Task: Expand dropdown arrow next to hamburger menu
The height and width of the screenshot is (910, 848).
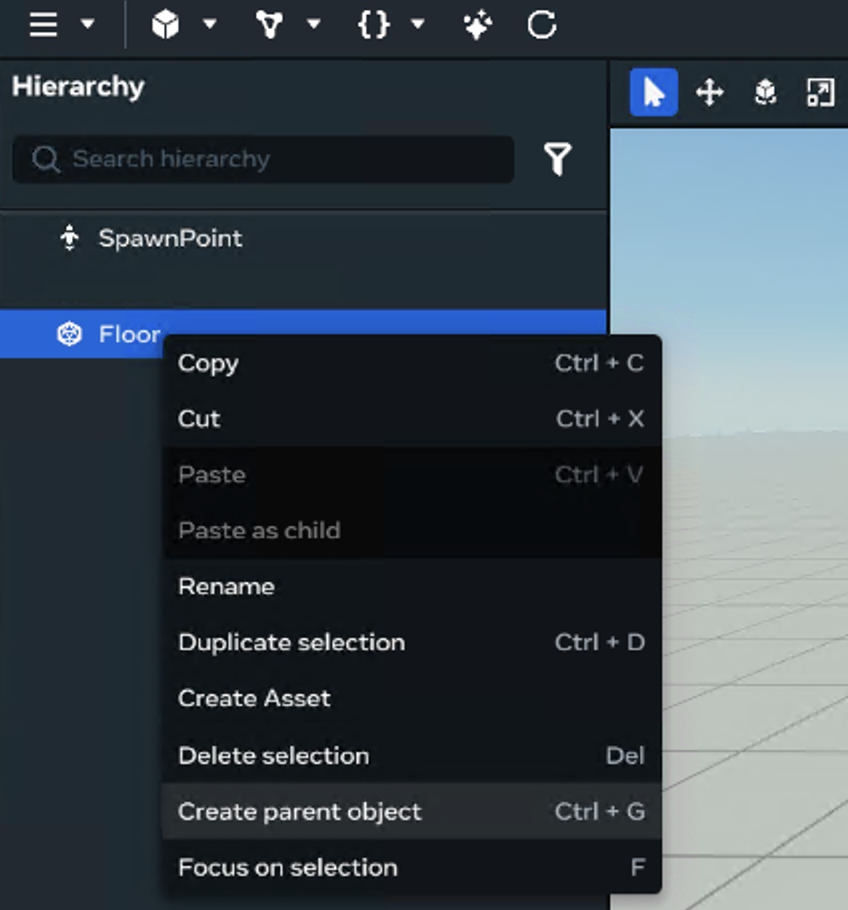Action: coord(88,25)
